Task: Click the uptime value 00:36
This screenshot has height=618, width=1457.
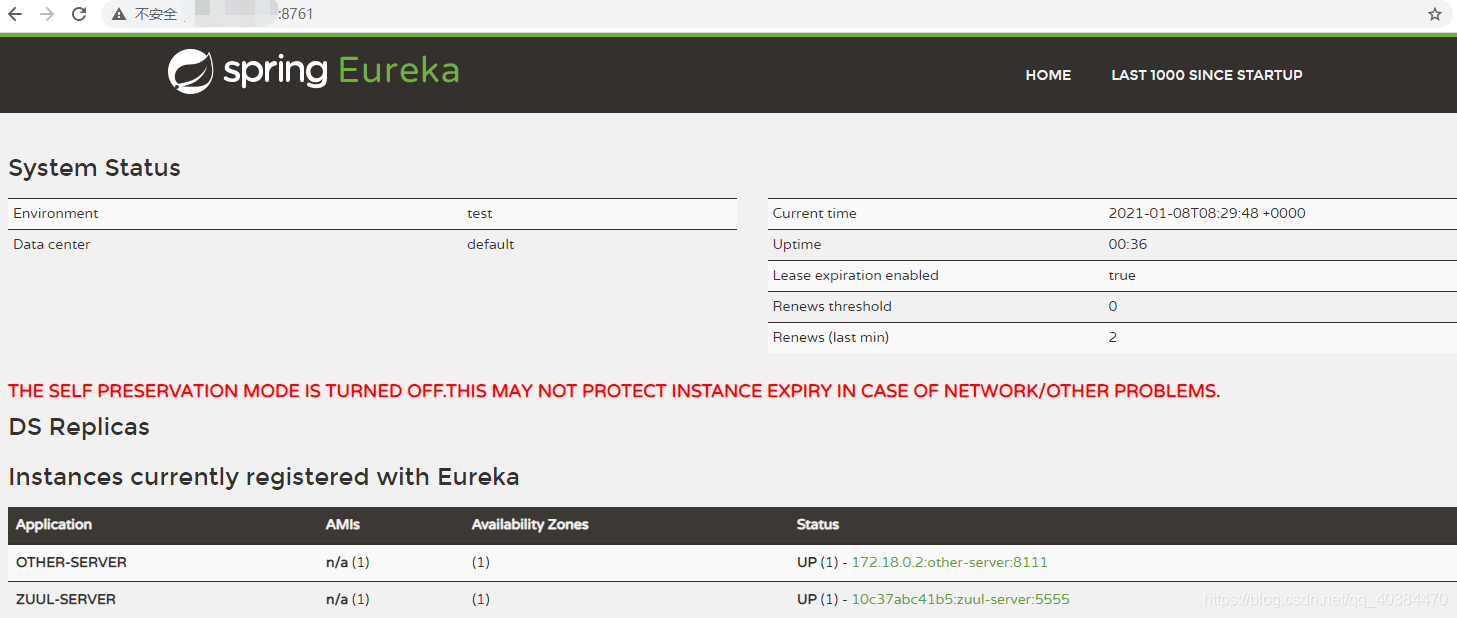Action: click(1126, 244)
